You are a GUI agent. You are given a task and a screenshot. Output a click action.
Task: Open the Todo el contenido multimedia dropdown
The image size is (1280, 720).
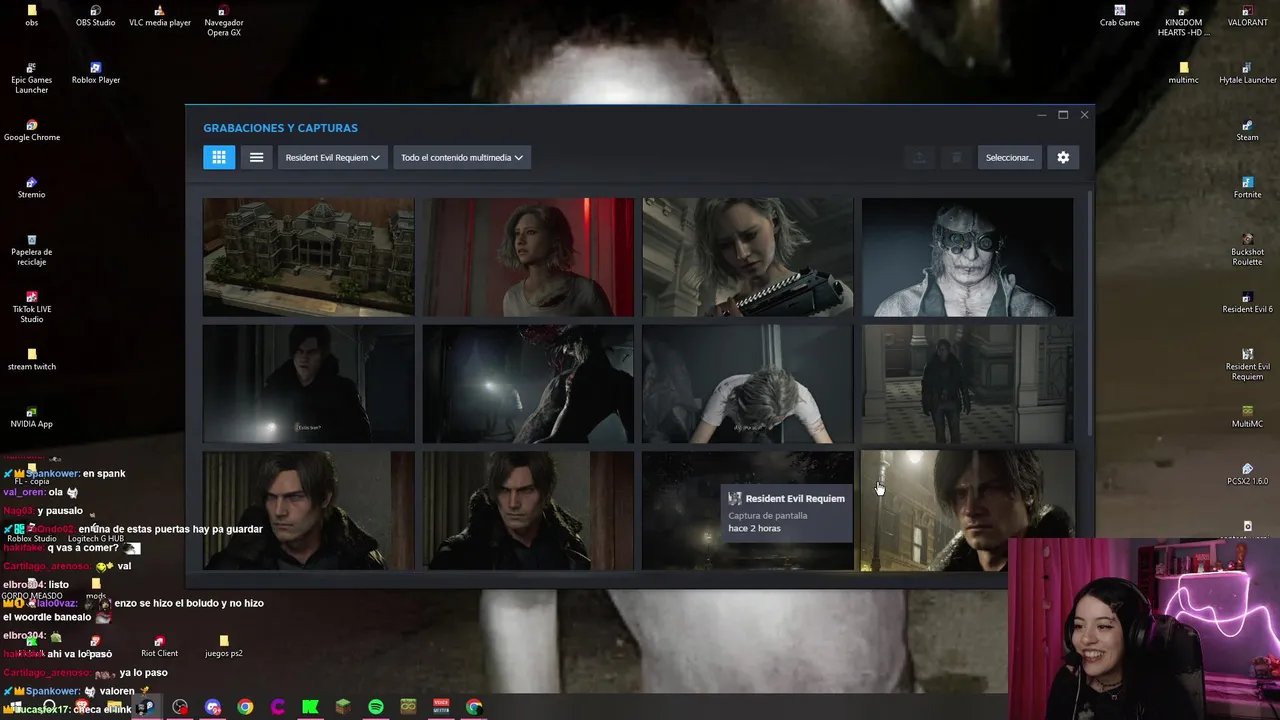[x=462, y=157]
